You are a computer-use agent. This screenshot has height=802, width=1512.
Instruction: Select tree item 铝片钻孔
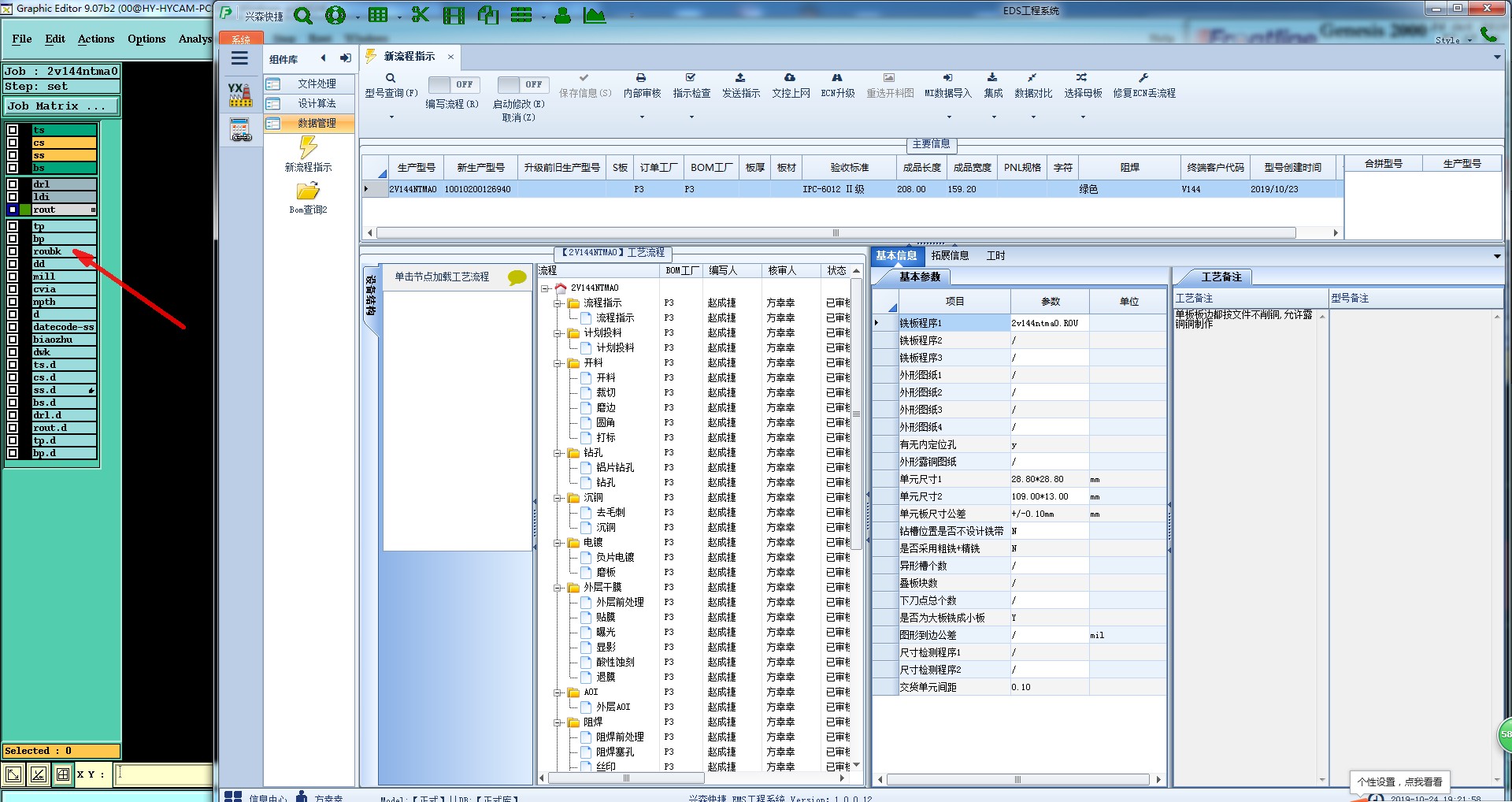tap(614, 468)
